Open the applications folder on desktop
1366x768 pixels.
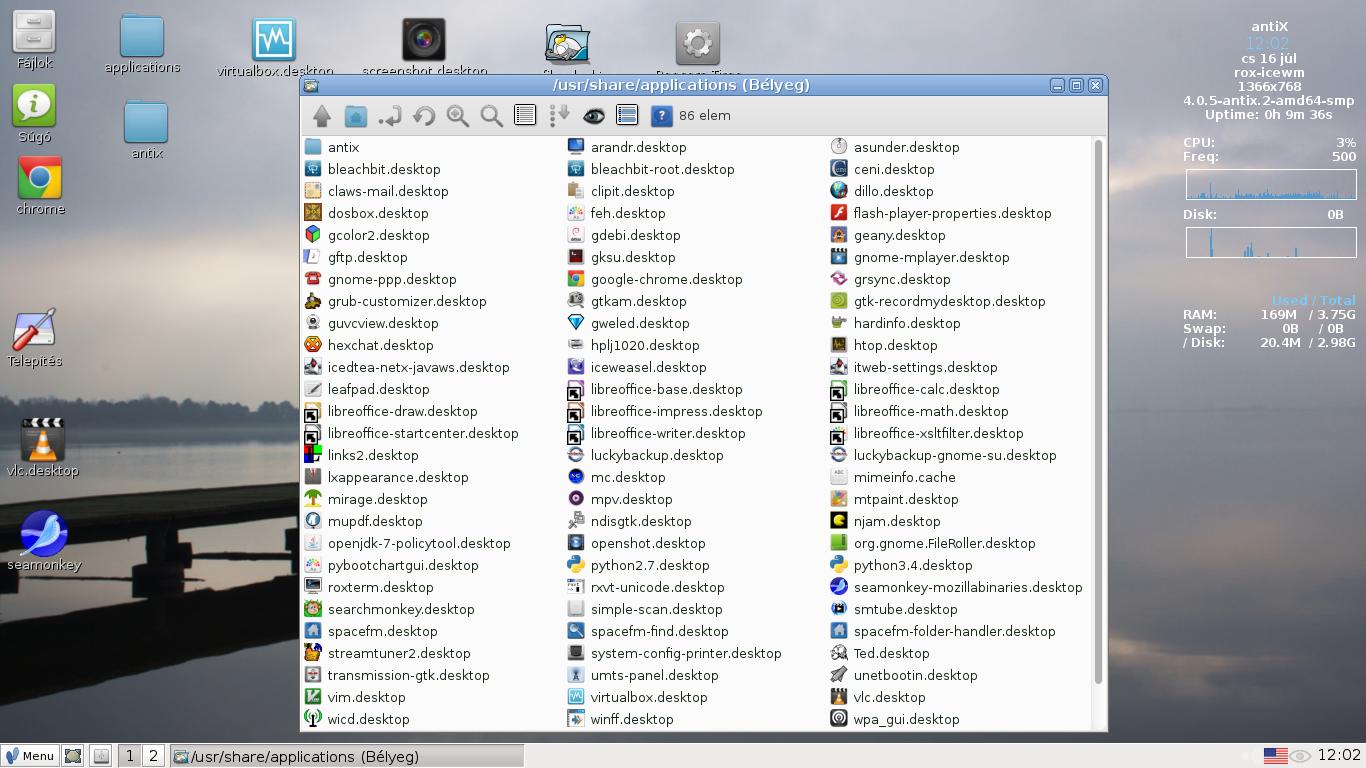142,44
